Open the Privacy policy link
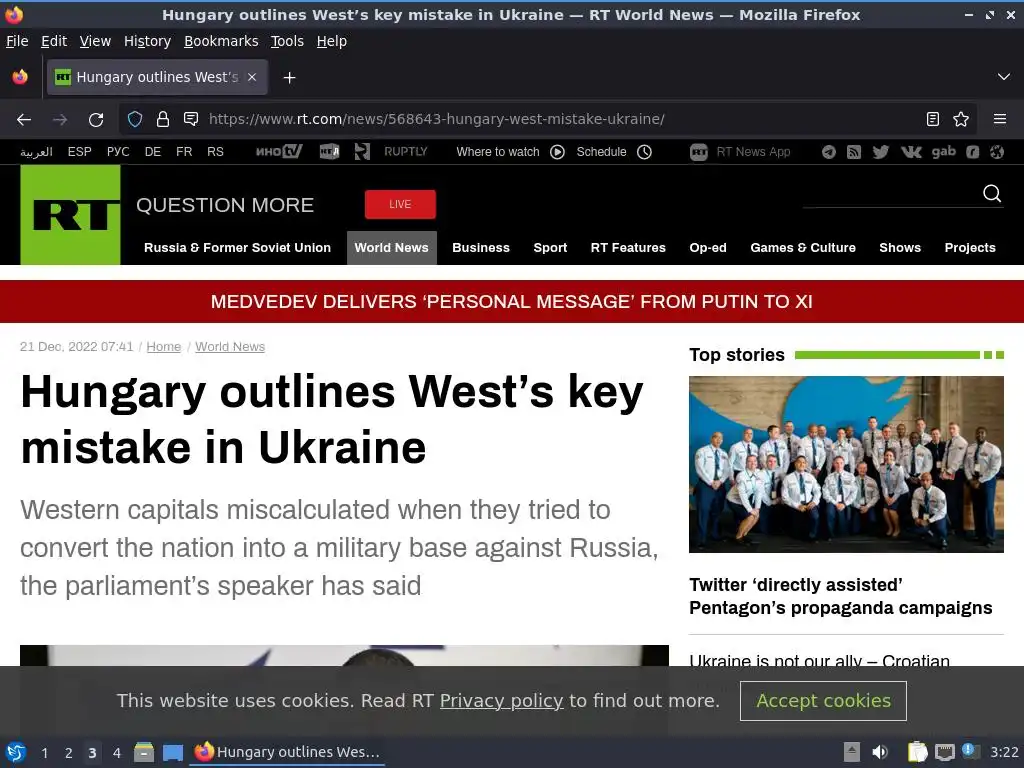Image resolution: width=1024 pixels, height=768 pixels. [502, 701]
